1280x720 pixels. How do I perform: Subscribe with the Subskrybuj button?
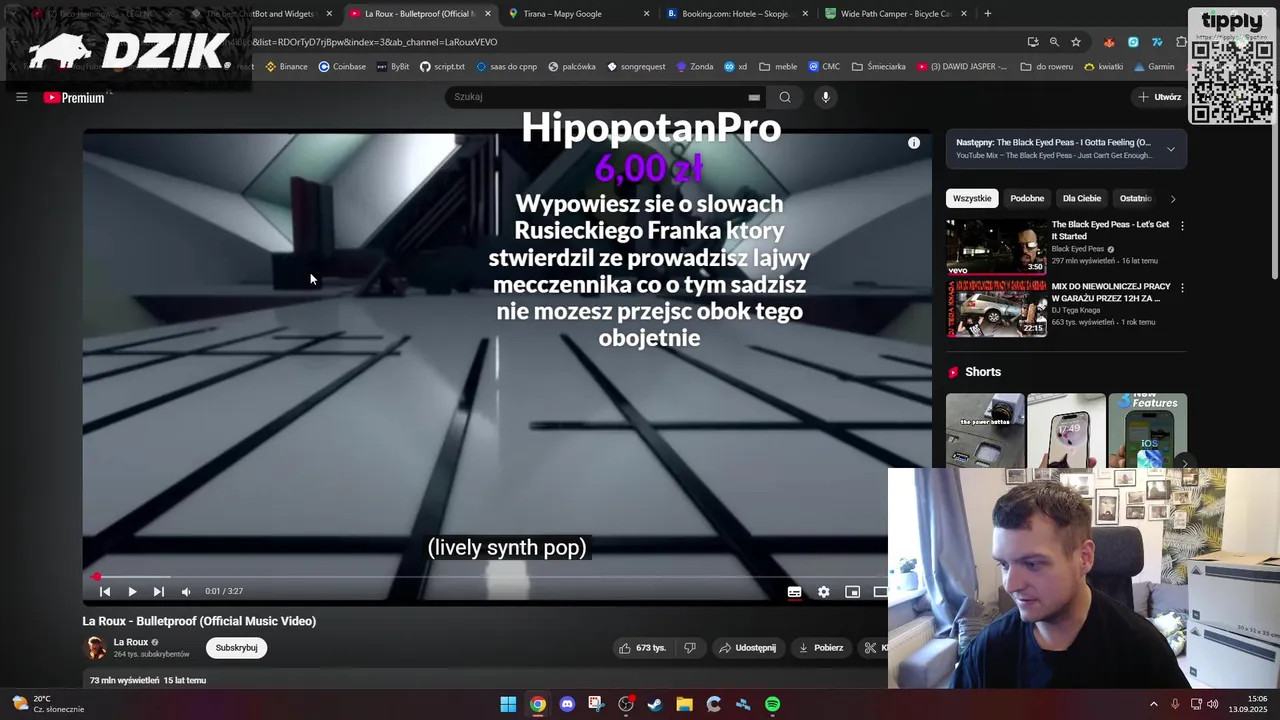(236, 648)
